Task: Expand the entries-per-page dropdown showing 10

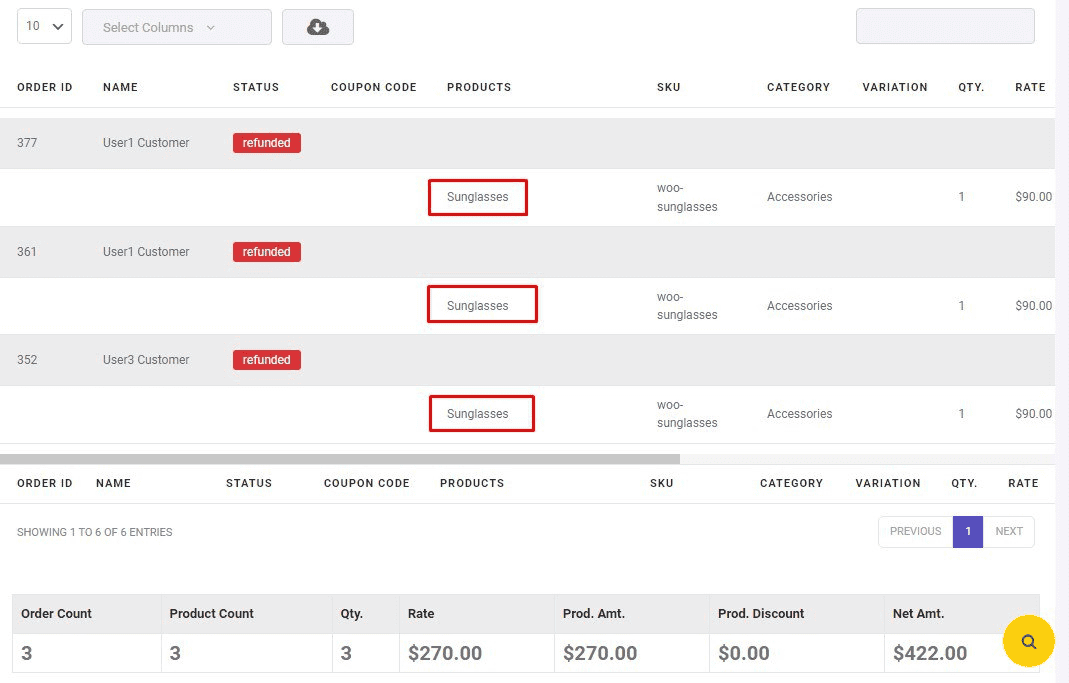Action: pos(43,27)
